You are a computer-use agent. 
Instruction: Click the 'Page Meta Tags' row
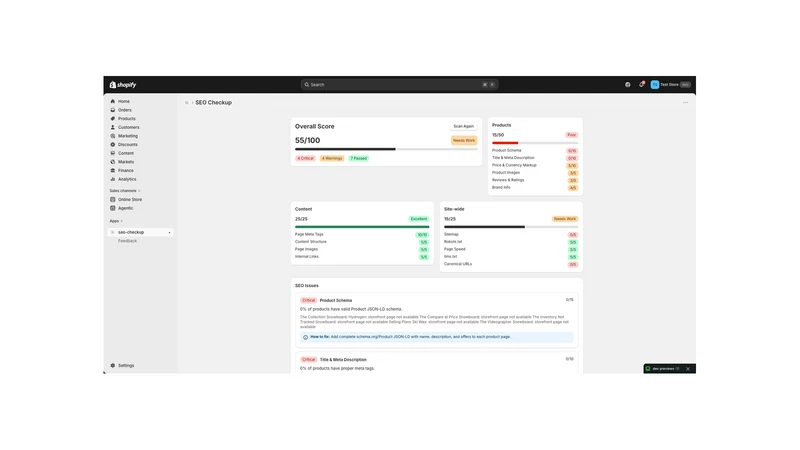pyautogui.click(x=362, y=235)
